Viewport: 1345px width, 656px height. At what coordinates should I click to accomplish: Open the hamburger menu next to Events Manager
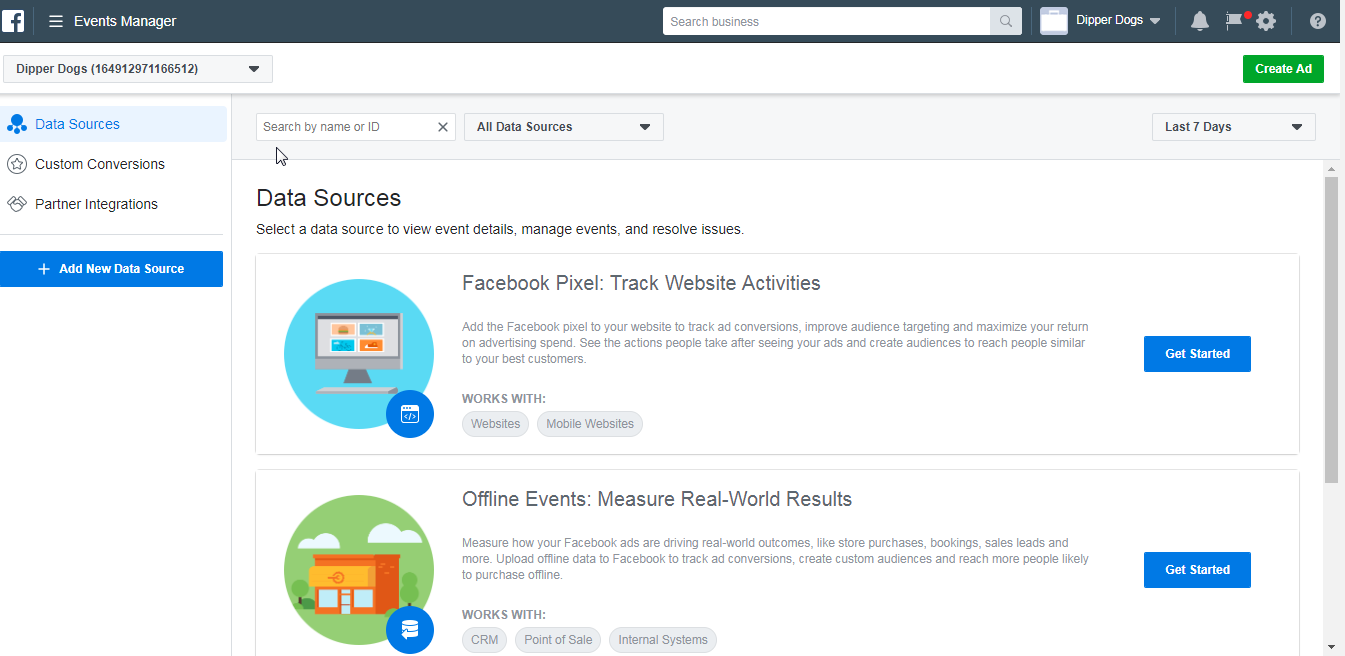(56, 21)
